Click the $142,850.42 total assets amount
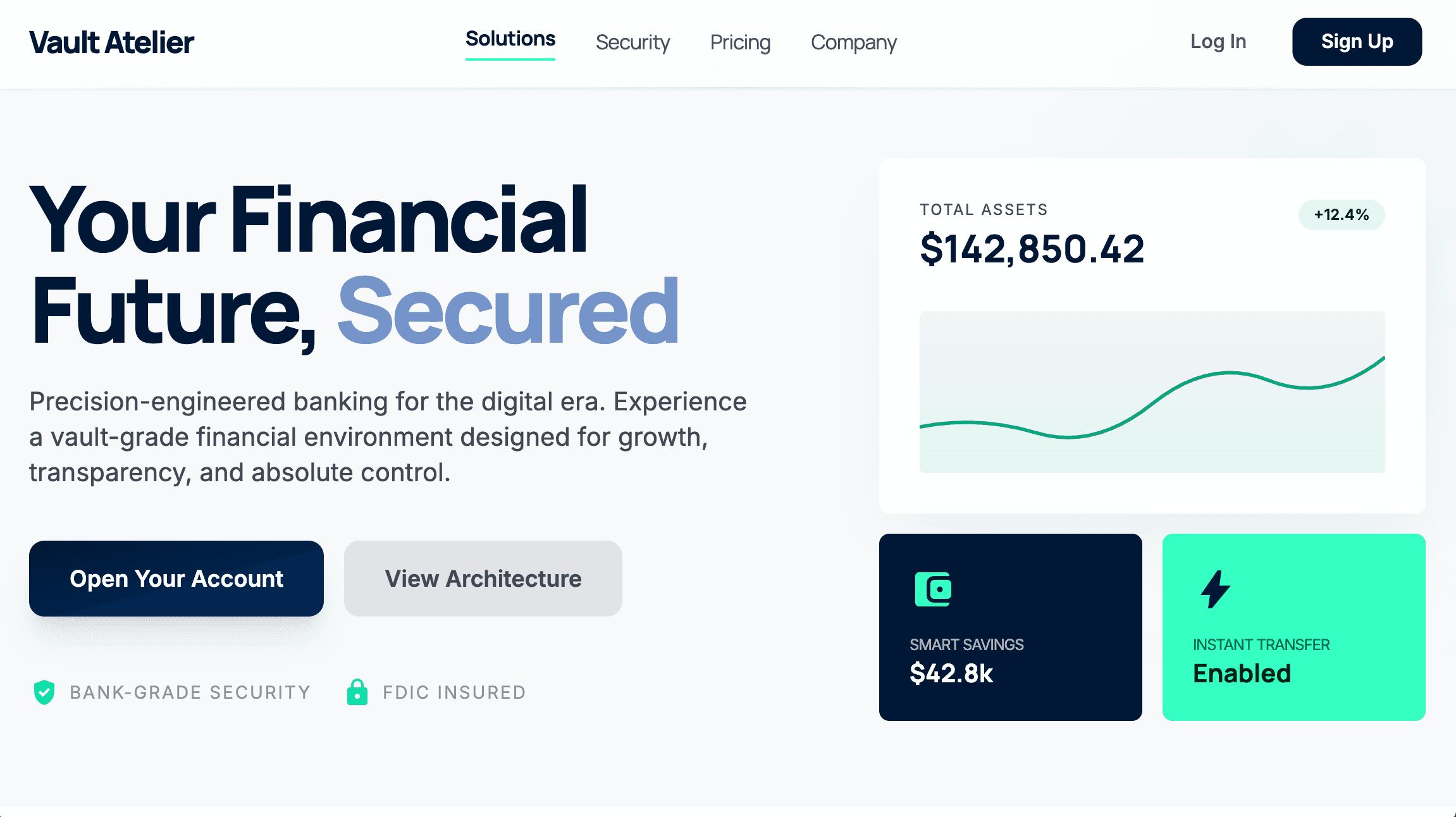Viewport: 1456px width, 817px height. pyautogui.click(x=1032, y=249)
